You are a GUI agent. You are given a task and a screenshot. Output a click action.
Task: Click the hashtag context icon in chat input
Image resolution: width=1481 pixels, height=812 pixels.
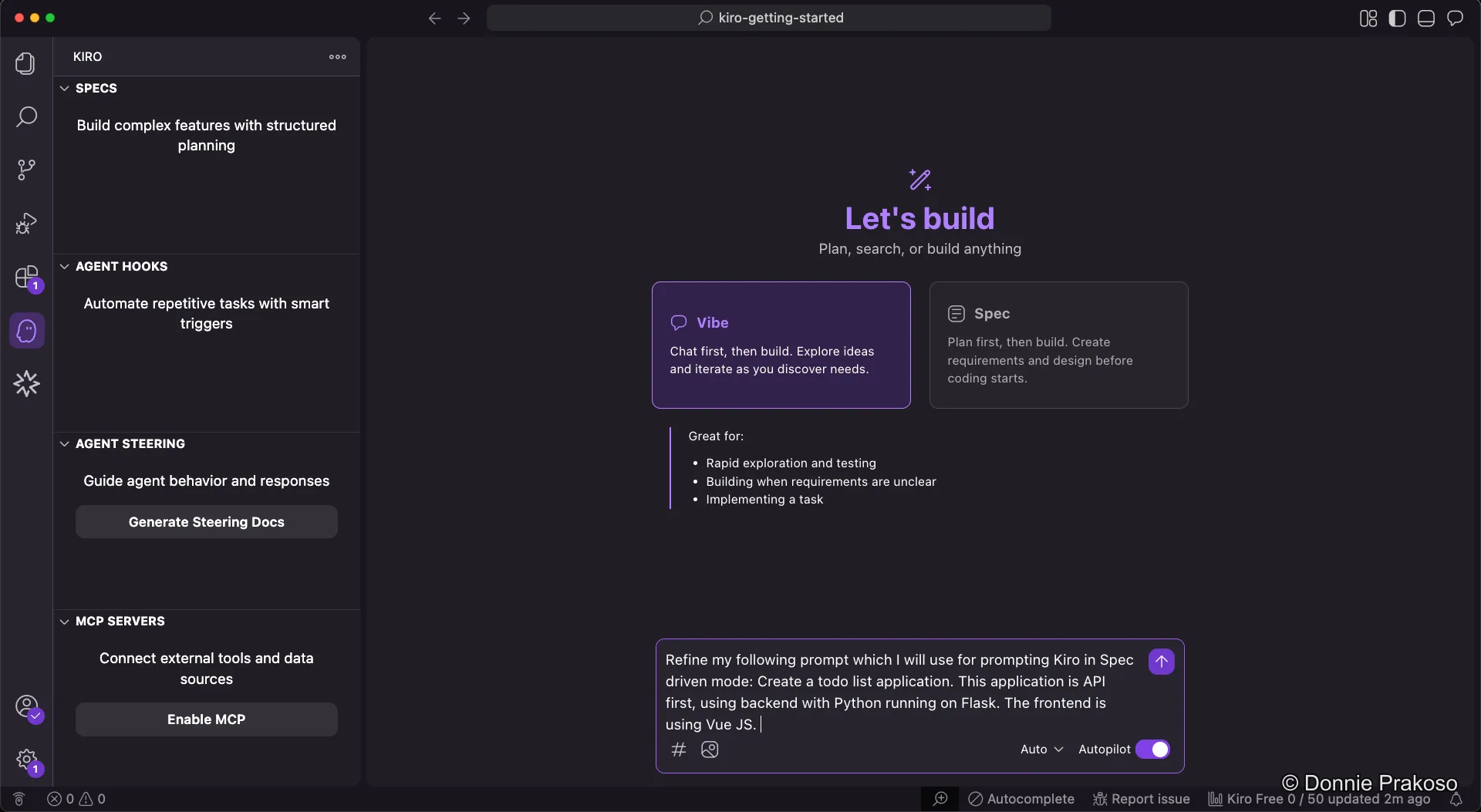(679, 749)
